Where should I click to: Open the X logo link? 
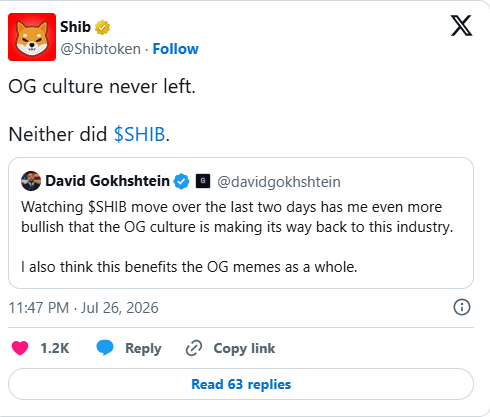click(461, 25)
